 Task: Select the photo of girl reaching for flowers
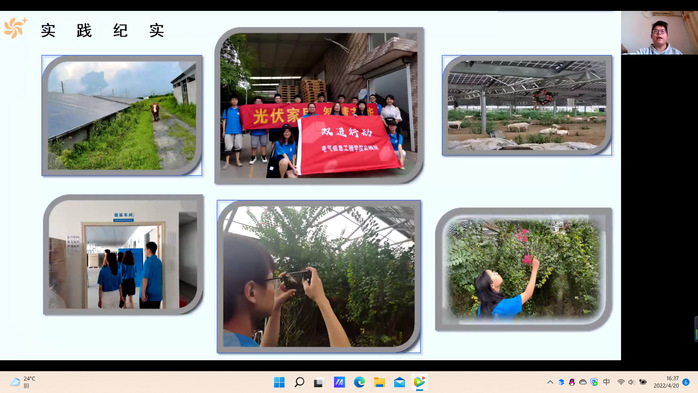[x=524, y=269]
